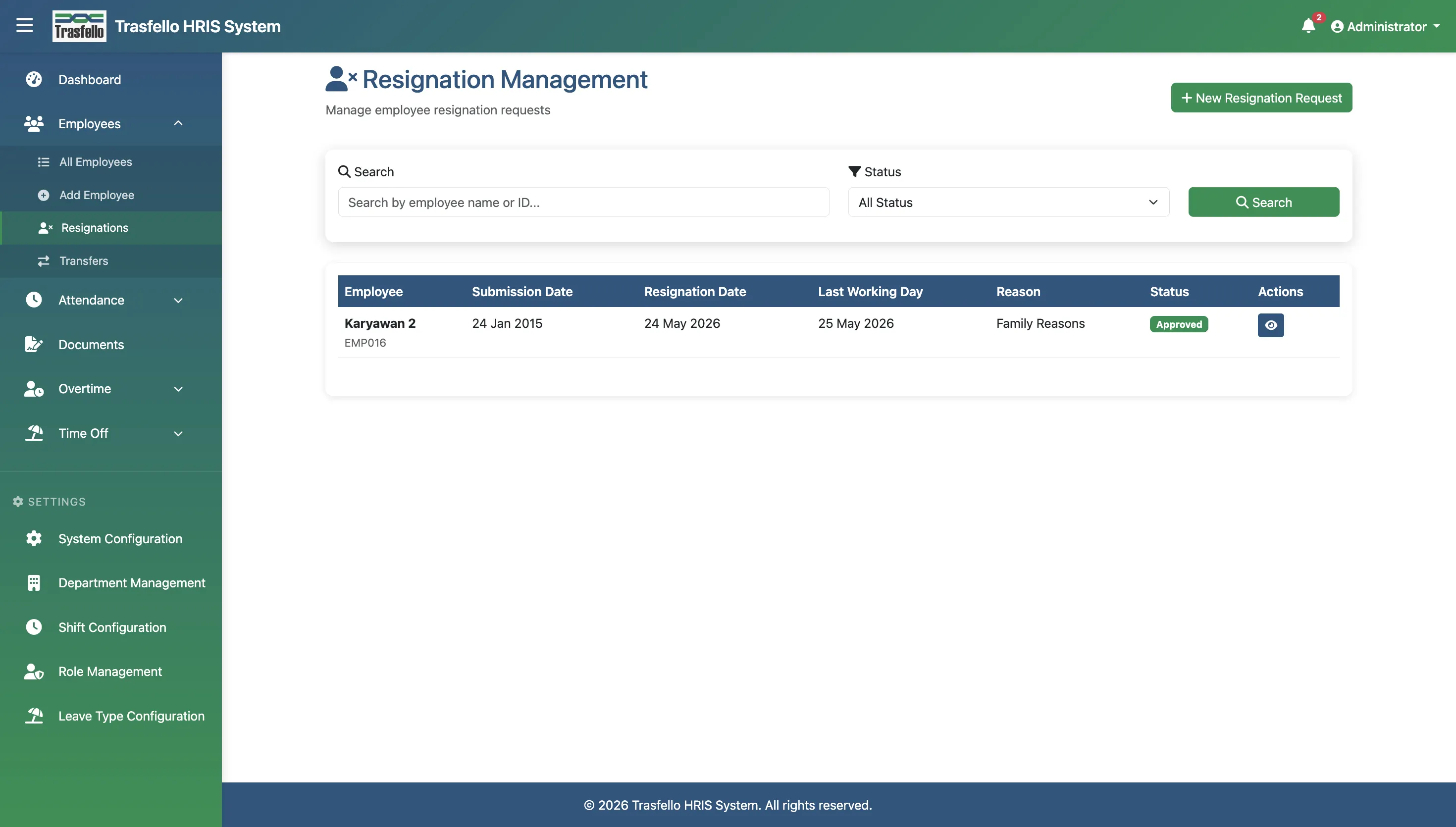Click the Resignations user-x icon in sidebar
Screen dimensions: 1456x827
tap(46, 228)
